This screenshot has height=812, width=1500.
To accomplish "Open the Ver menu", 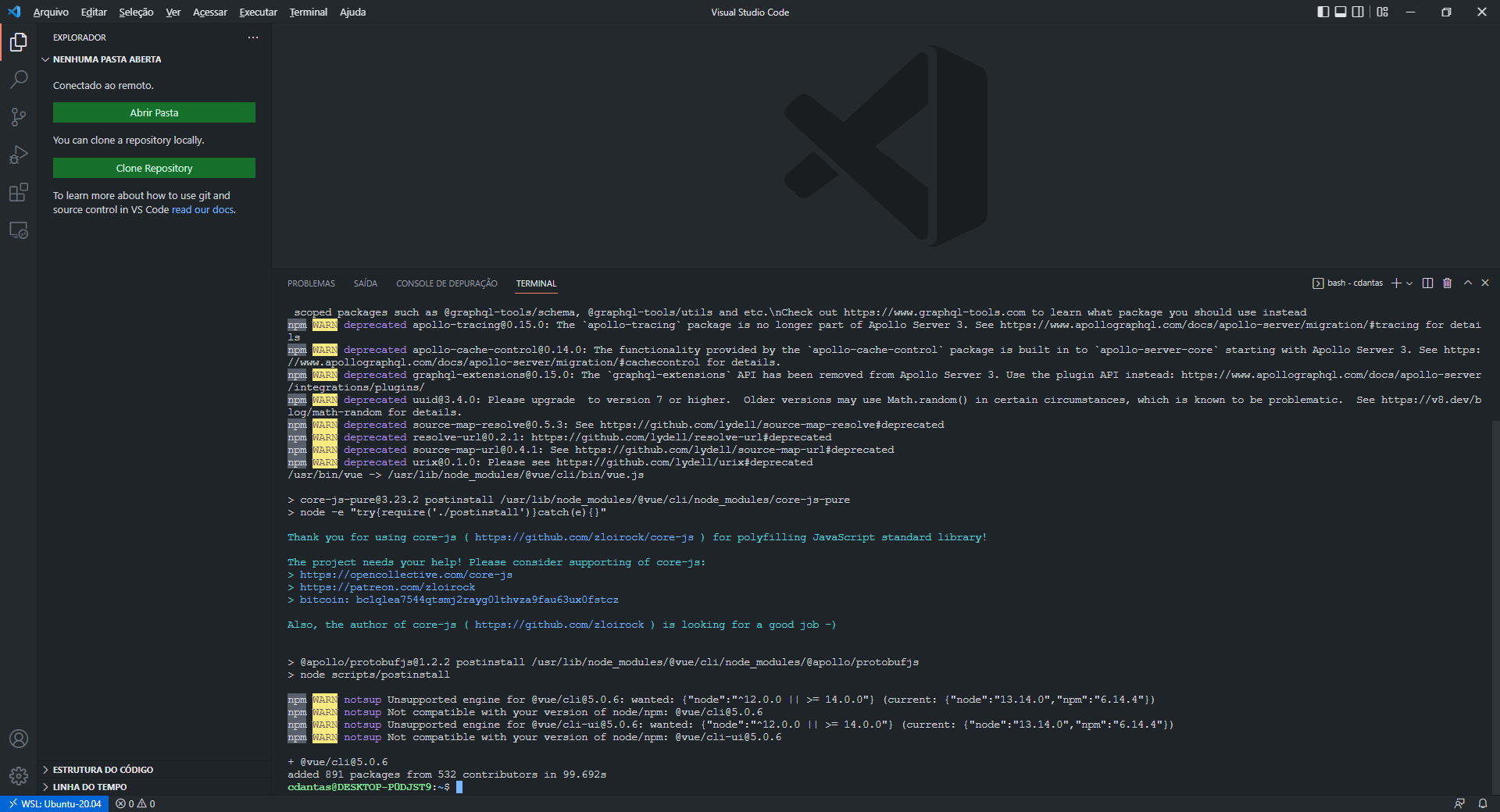I will tap(173, 12).
